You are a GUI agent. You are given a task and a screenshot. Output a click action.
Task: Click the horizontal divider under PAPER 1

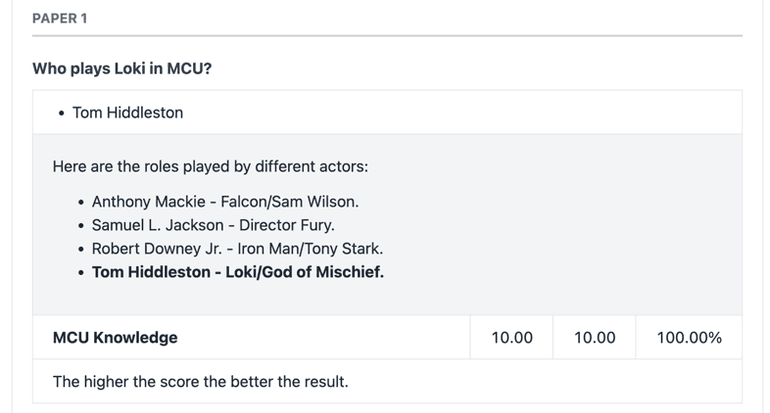click(x=387, y=35)
